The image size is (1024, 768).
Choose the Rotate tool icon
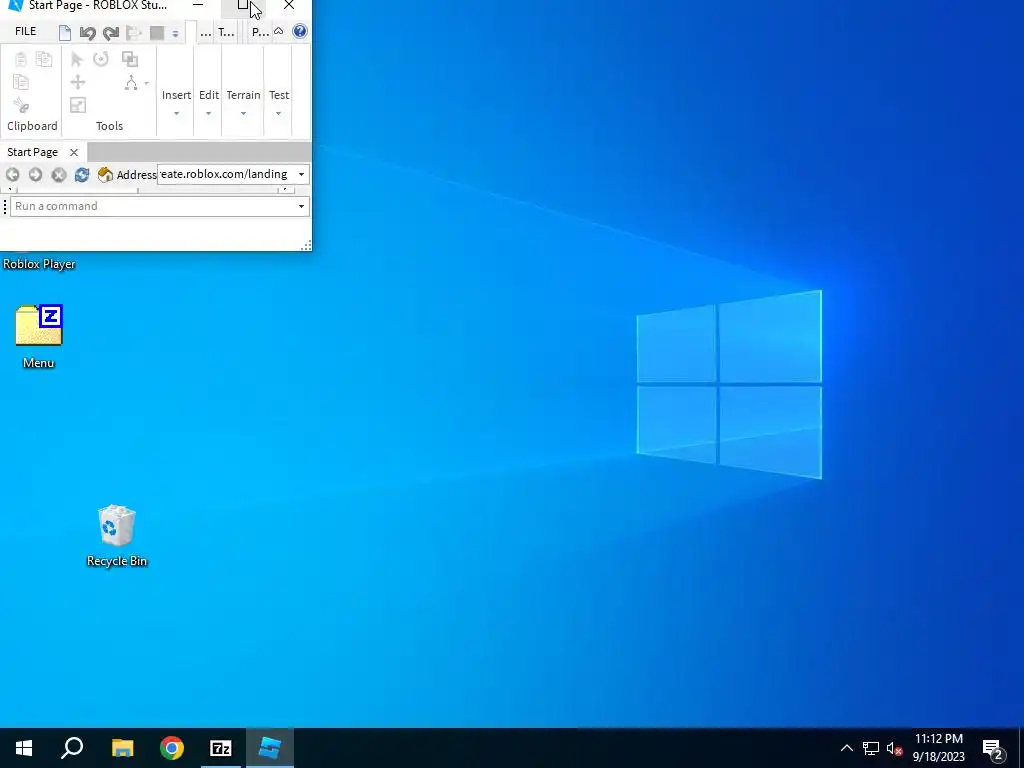click(101, 59)
